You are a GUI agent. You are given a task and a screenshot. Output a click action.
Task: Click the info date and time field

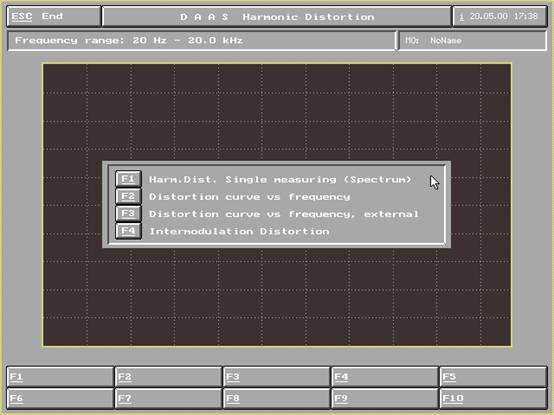[500, 16]
